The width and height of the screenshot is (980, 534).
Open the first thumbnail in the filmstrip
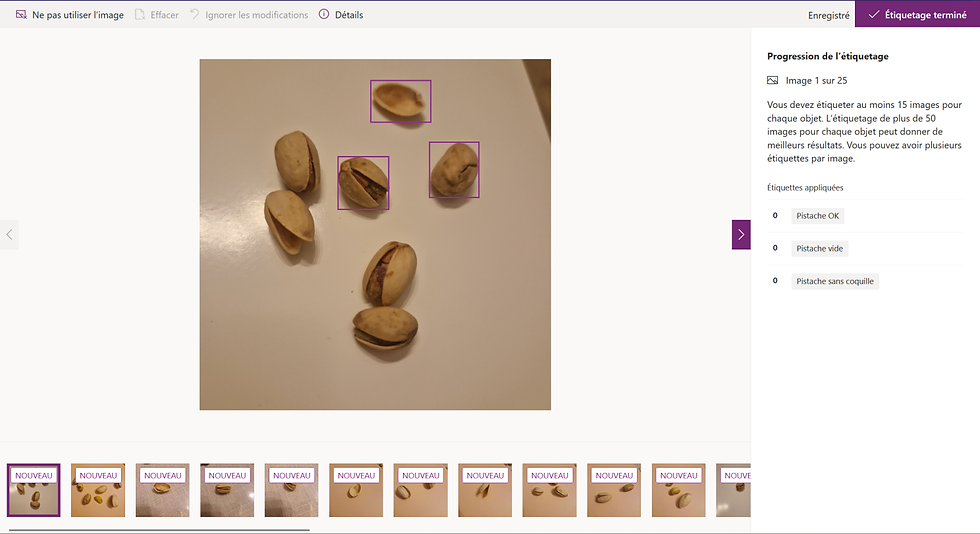pyautogui.click(x=34, y=490)
